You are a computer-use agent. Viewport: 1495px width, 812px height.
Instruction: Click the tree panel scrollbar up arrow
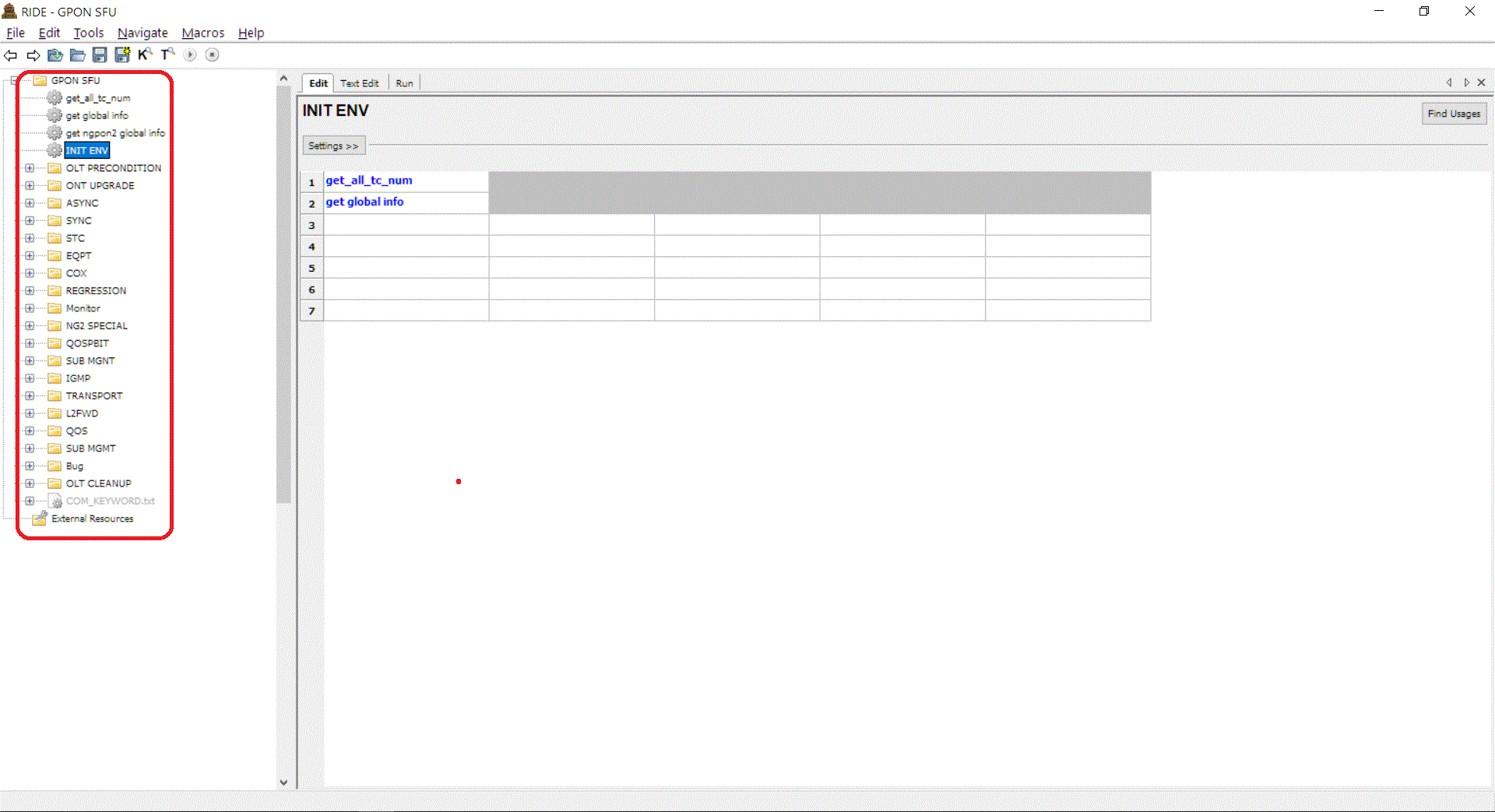point(283,79)
